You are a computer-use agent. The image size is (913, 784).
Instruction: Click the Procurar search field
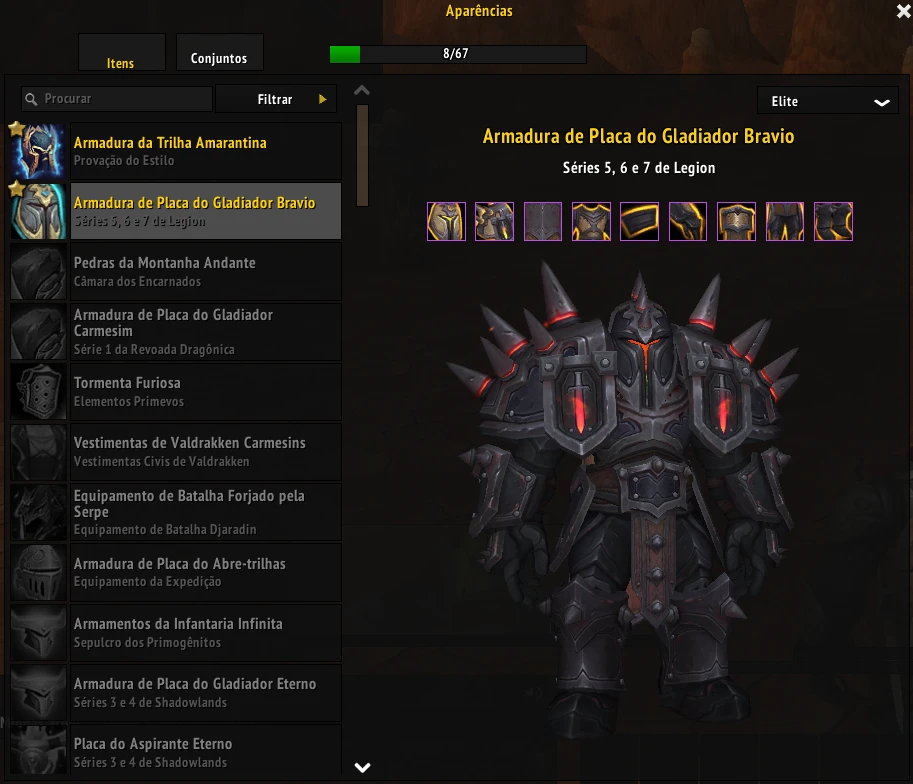coord(117,99)
